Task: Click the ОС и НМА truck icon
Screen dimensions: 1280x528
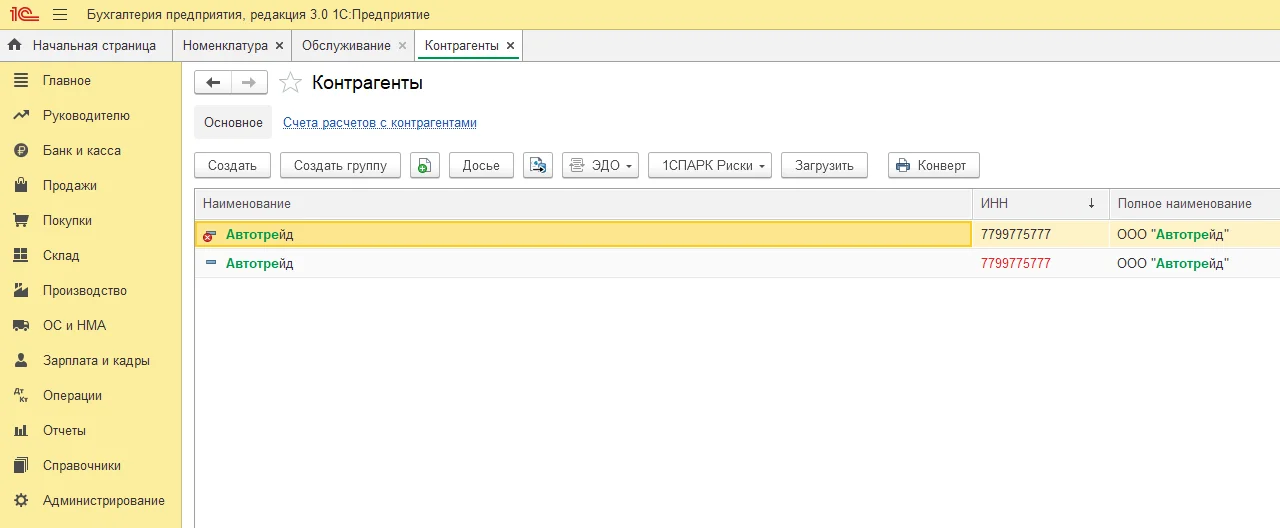Action: pos(20,325)
